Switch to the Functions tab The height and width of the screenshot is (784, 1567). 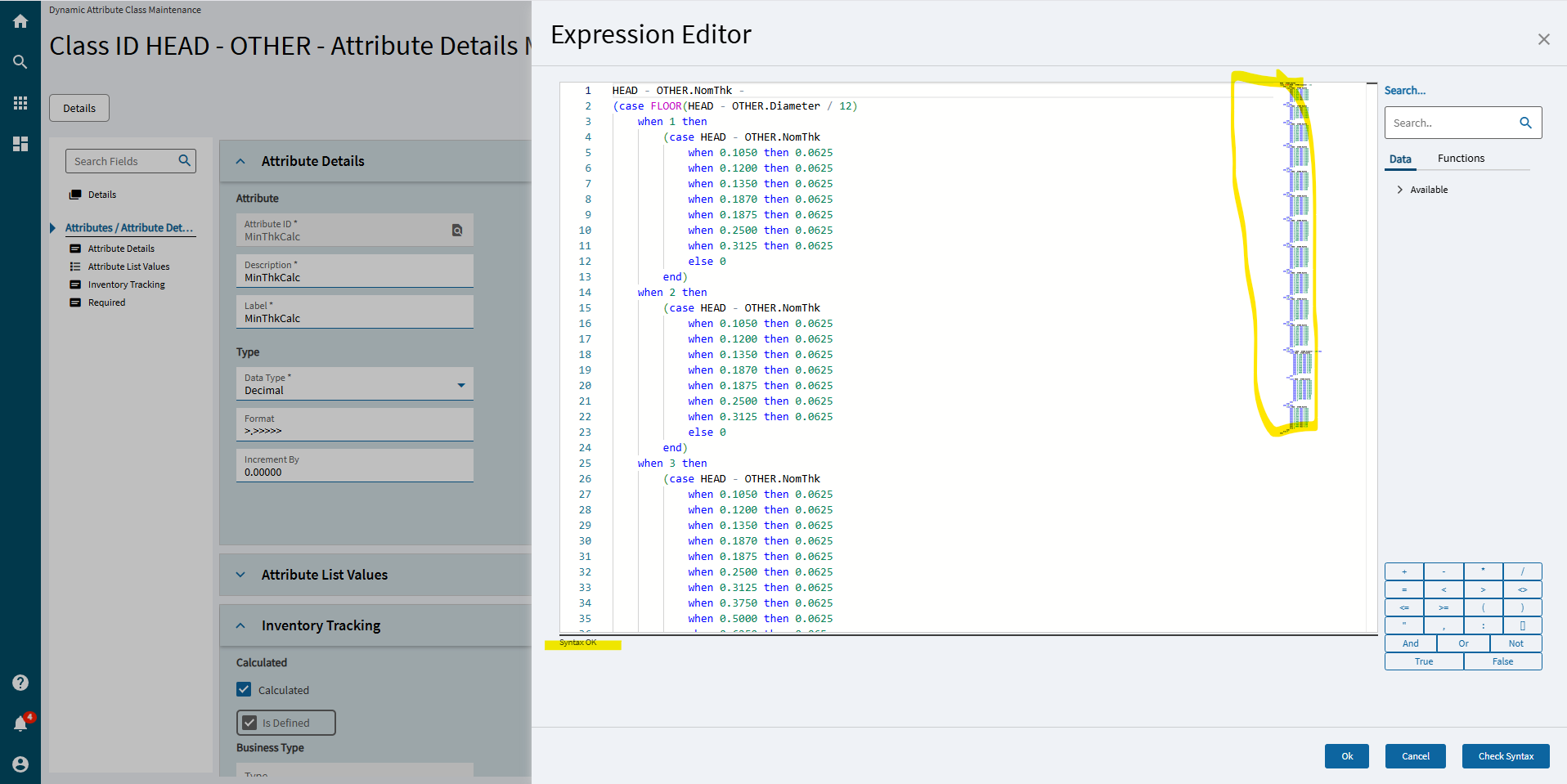pos(1461,159)
